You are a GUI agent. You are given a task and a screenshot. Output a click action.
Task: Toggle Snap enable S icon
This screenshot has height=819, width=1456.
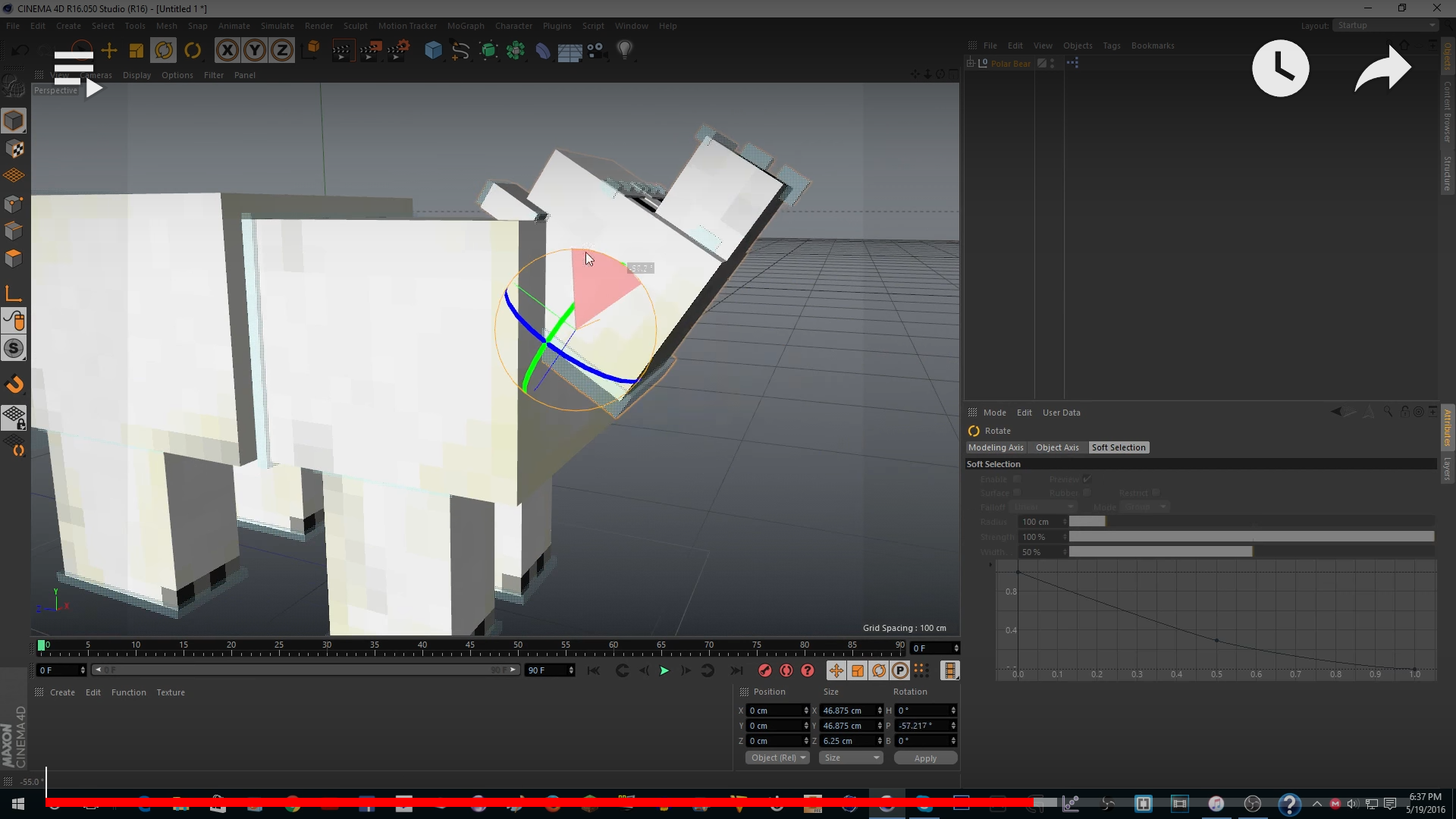tap(14, 349)
